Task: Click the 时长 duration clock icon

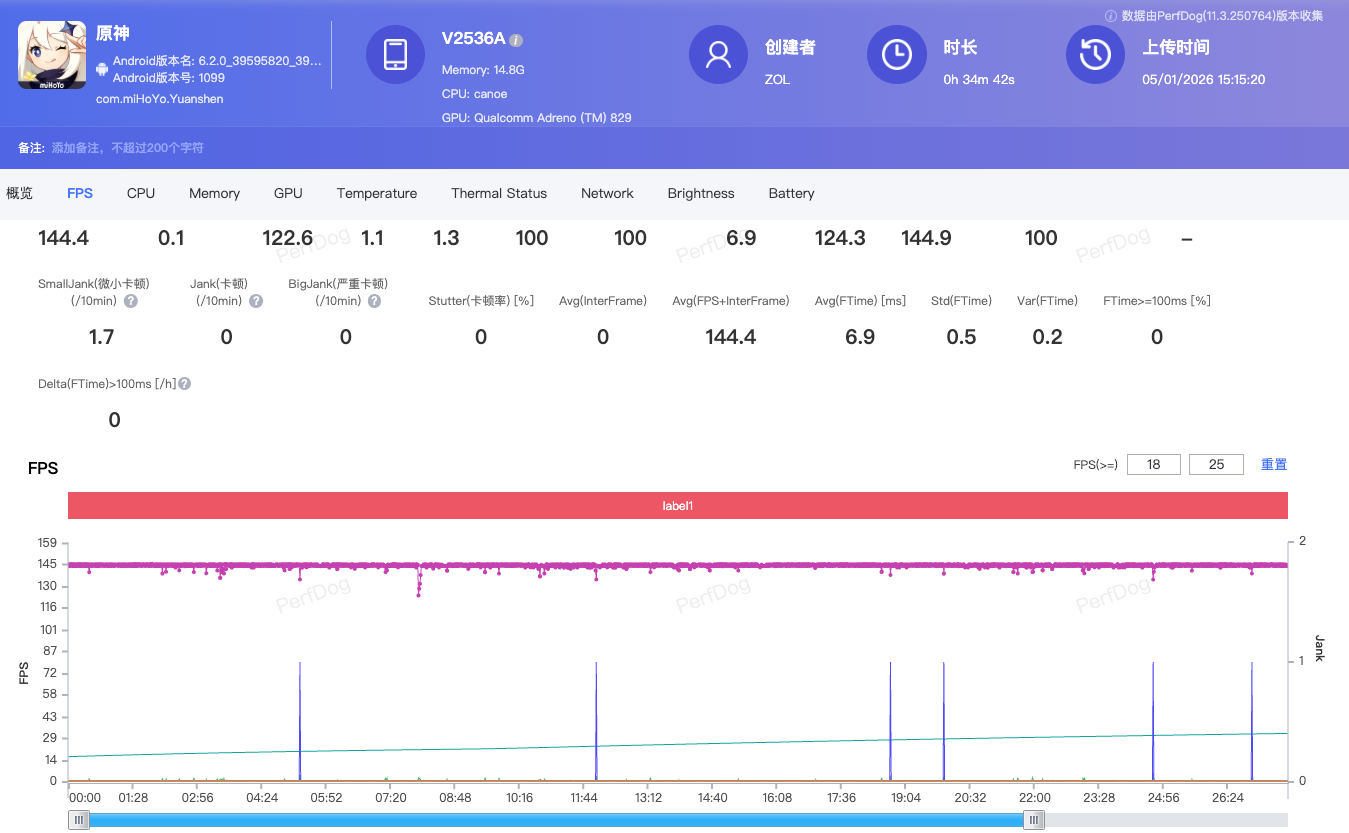Action: [897, 55]
